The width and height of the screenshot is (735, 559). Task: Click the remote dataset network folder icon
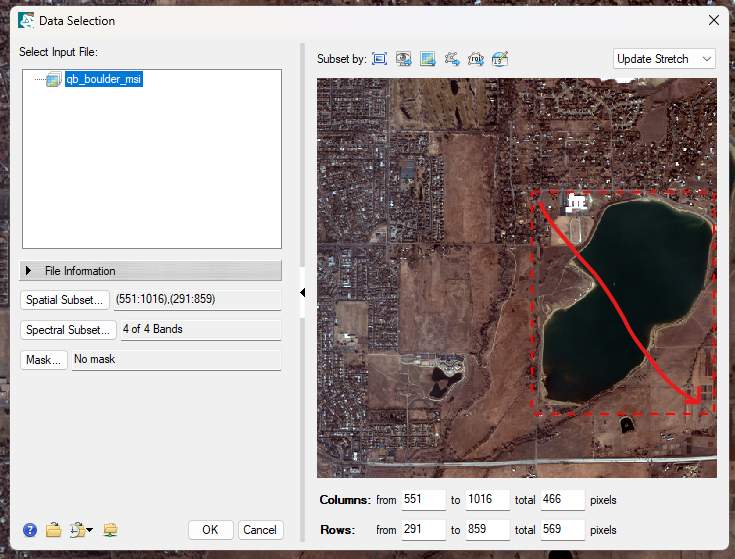[110, 530]
